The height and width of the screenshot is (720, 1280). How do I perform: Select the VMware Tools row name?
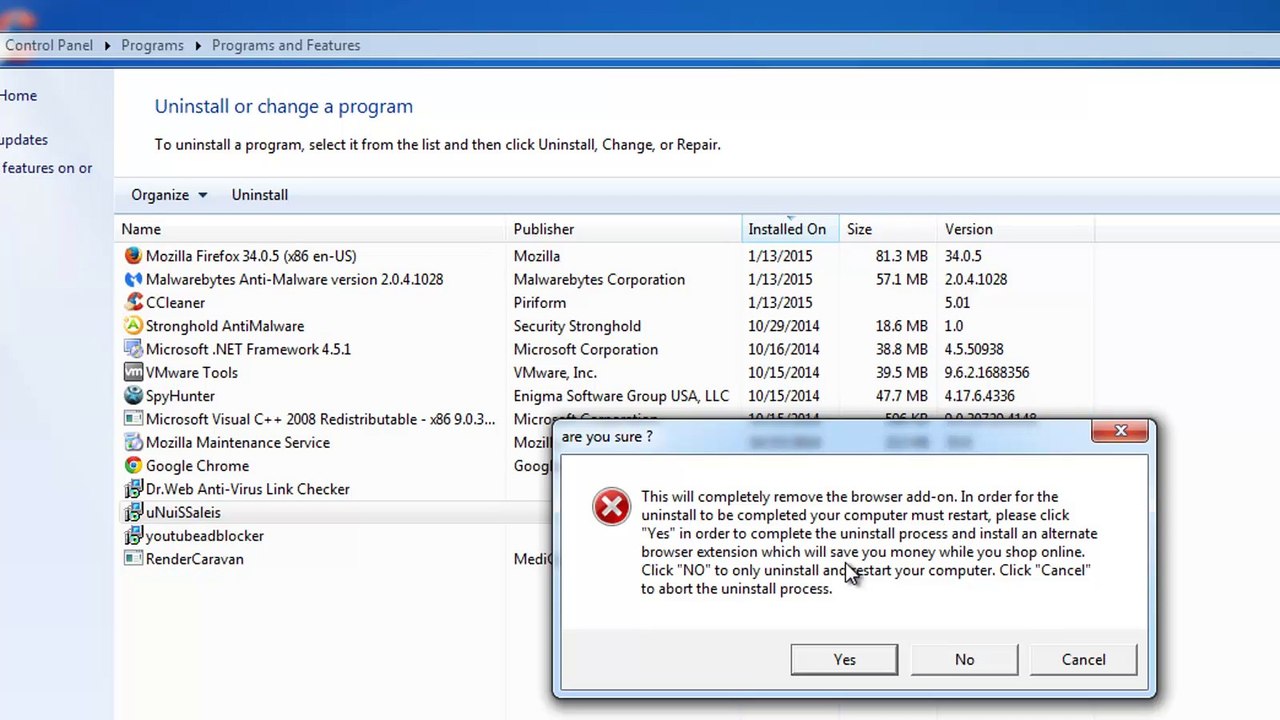(192, 372)
